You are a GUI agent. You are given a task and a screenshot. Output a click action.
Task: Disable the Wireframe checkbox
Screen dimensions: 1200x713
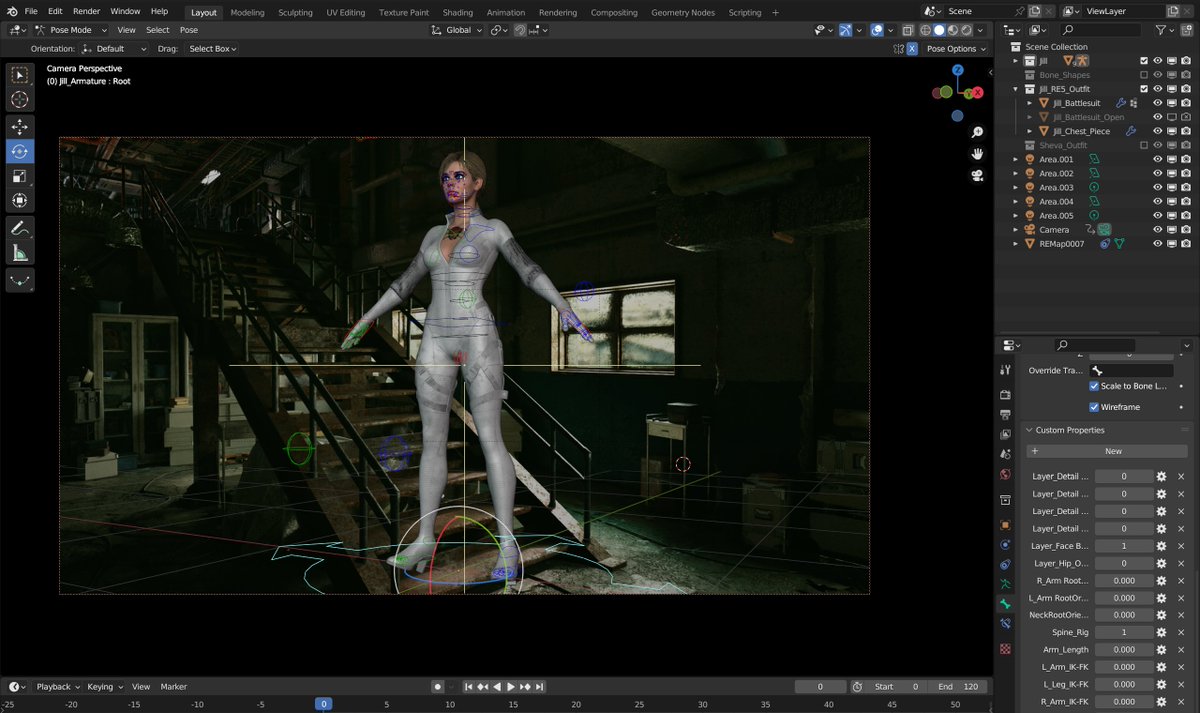click(x=1094, y=407)
